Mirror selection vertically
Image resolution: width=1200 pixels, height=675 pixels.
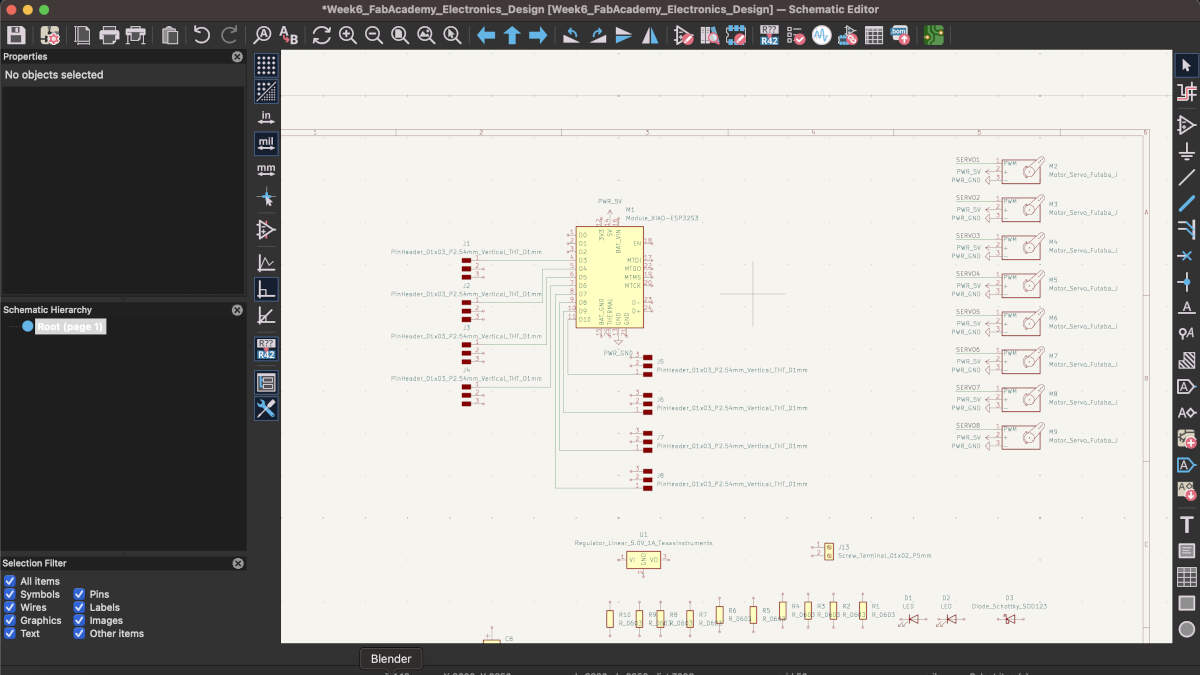[624, 35]
